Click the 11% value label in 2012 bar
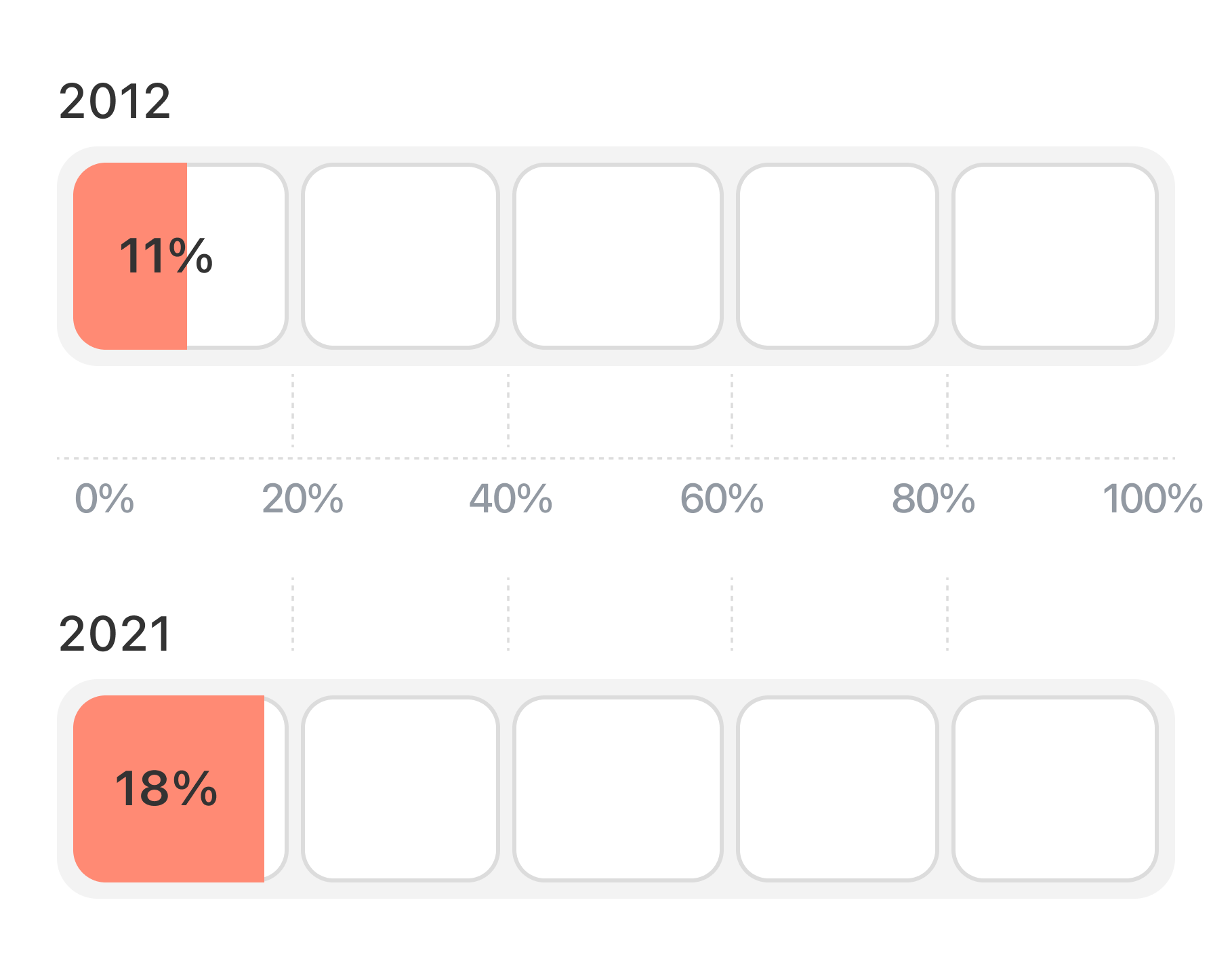Viewport: 1232px width, 976px height. point(166,256)
